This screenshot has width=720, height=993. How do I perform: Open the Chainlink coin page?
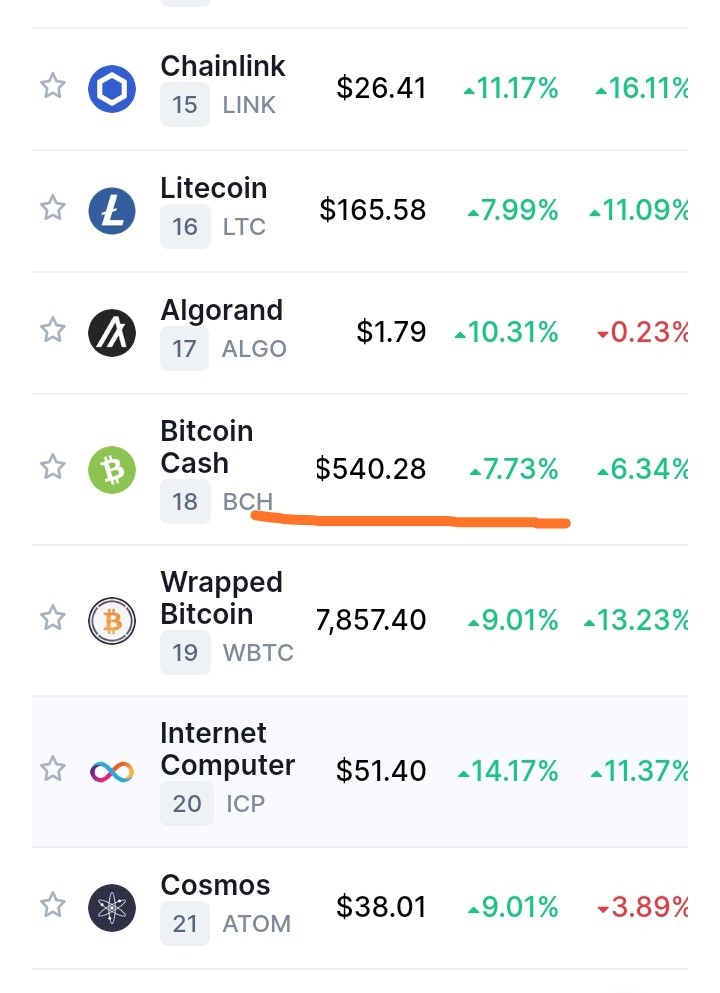222,66
